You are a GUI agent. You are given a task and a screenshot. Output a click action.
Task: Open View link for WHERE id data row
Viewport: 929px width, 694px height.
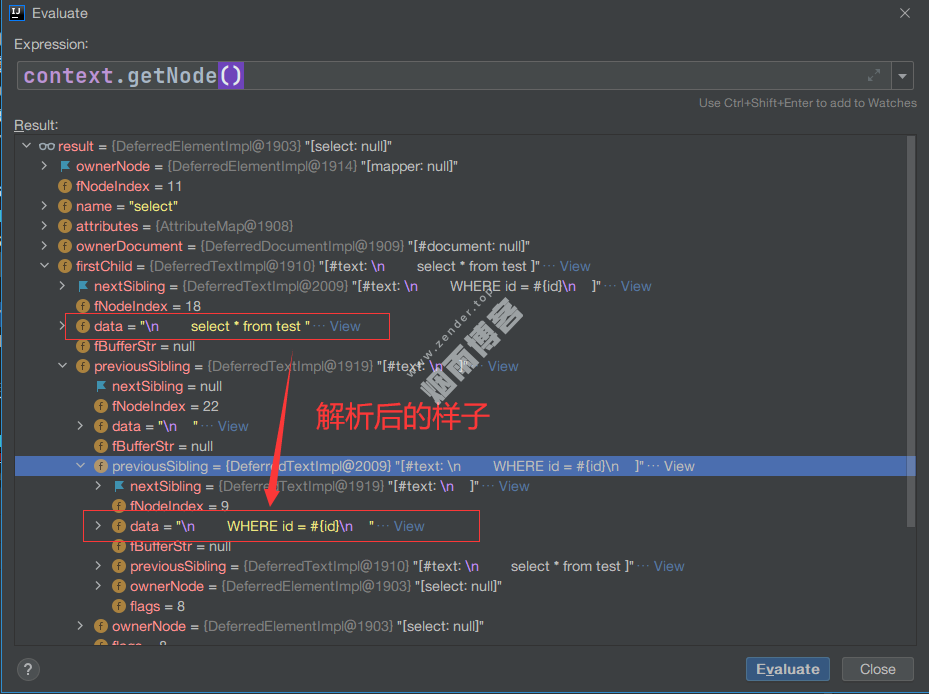pyautogui.click(x=409, y=526)
